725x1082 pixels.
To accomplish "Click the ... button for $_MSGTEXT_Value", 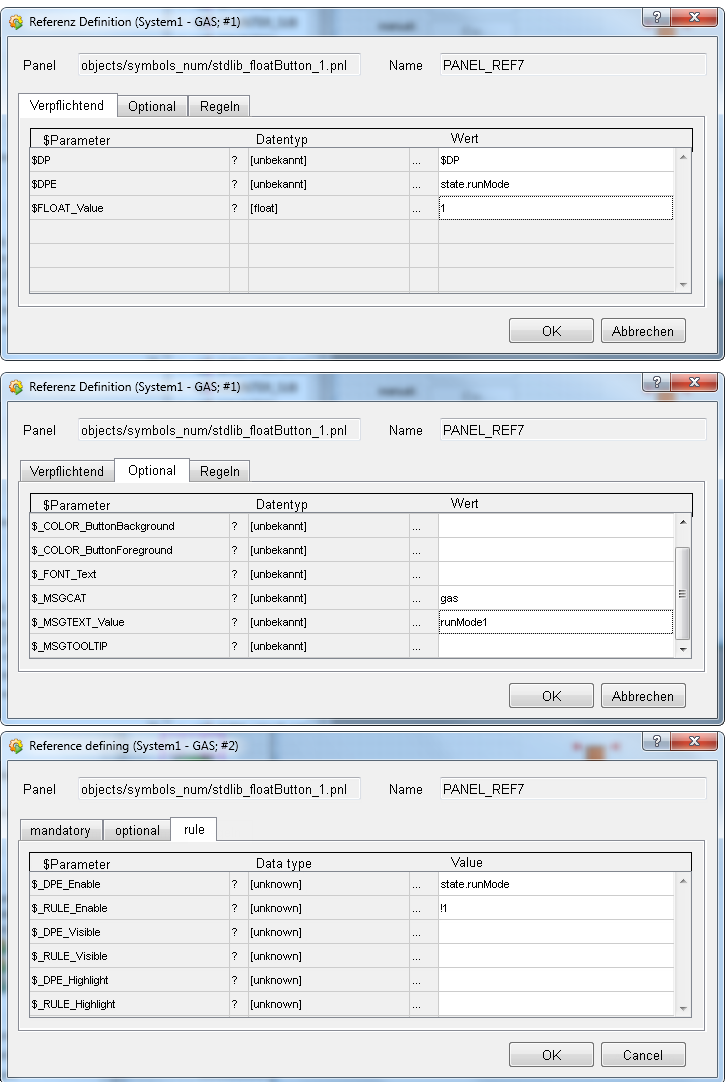I will (424, 622).
